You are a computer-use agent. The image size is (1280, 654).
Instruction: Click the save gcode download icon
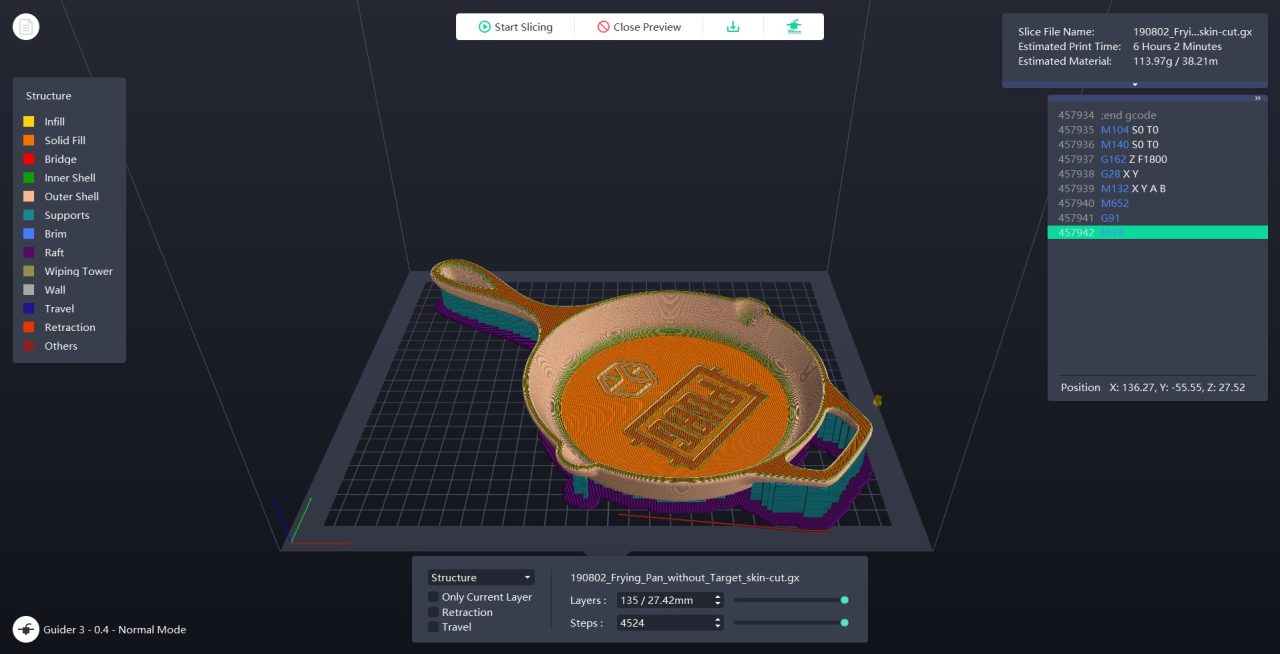pyautogui.click(x=733, y=27)
